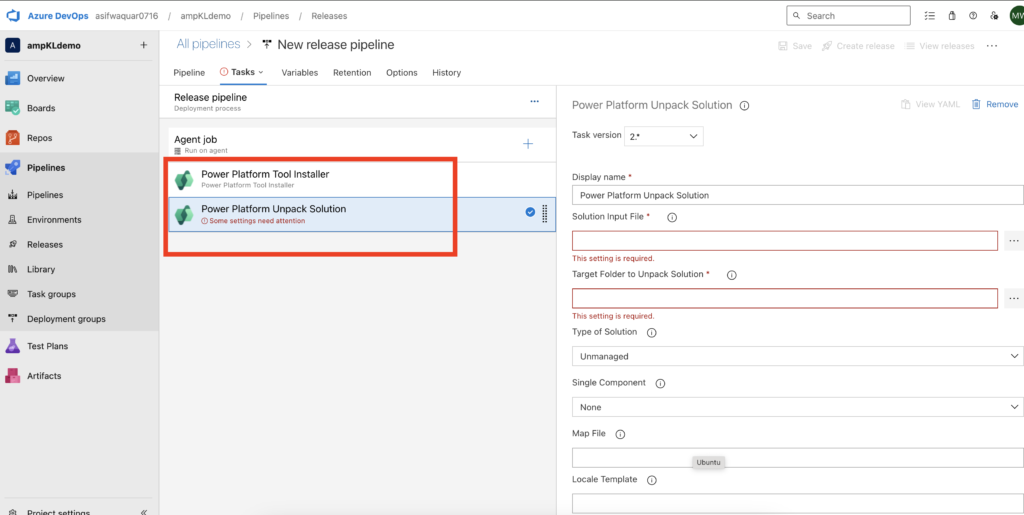Switch to the History tab
1024x515 pixels.
pos(447,72)
